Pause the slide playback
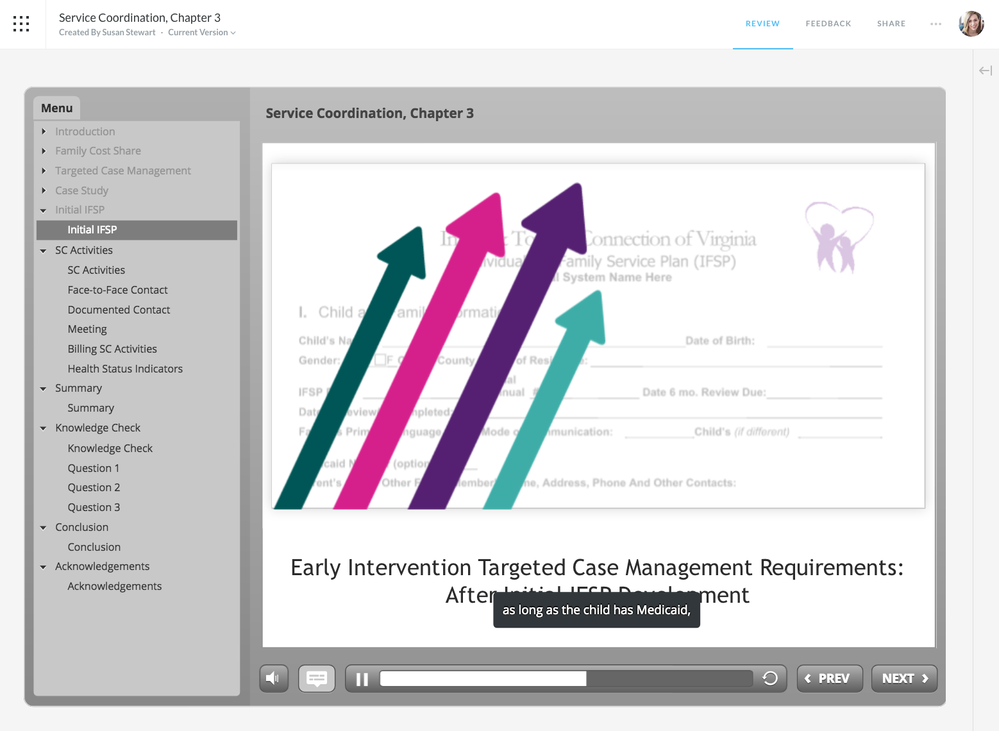The image size is (999, 731). tap(362, 679)
